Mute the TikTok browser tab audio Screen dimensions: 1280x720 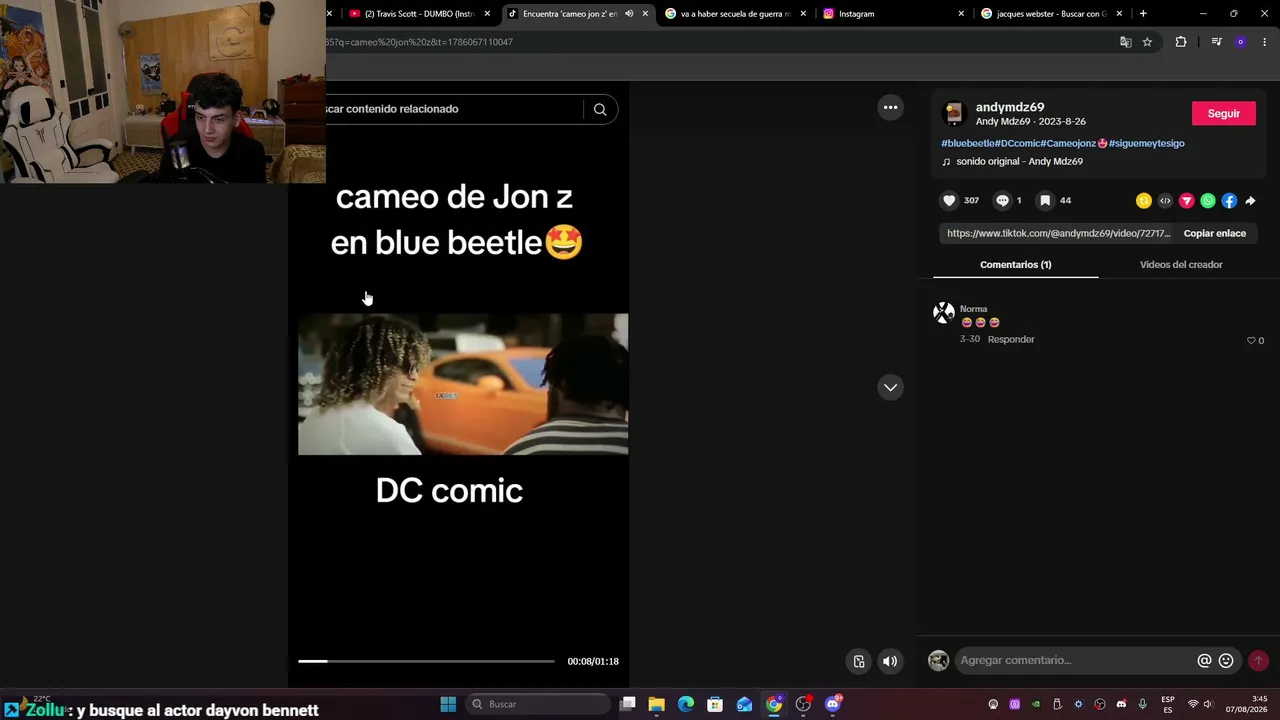(629, 14)
